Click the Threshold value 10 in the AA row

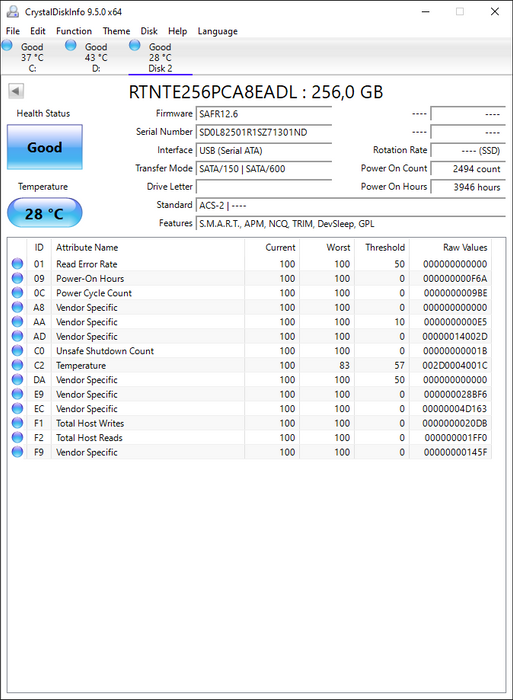pos(399,322)
